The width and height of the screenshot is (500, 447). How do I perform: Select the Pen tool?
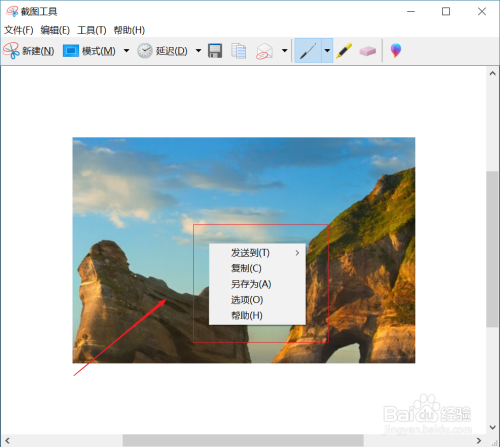click(308, 51)
